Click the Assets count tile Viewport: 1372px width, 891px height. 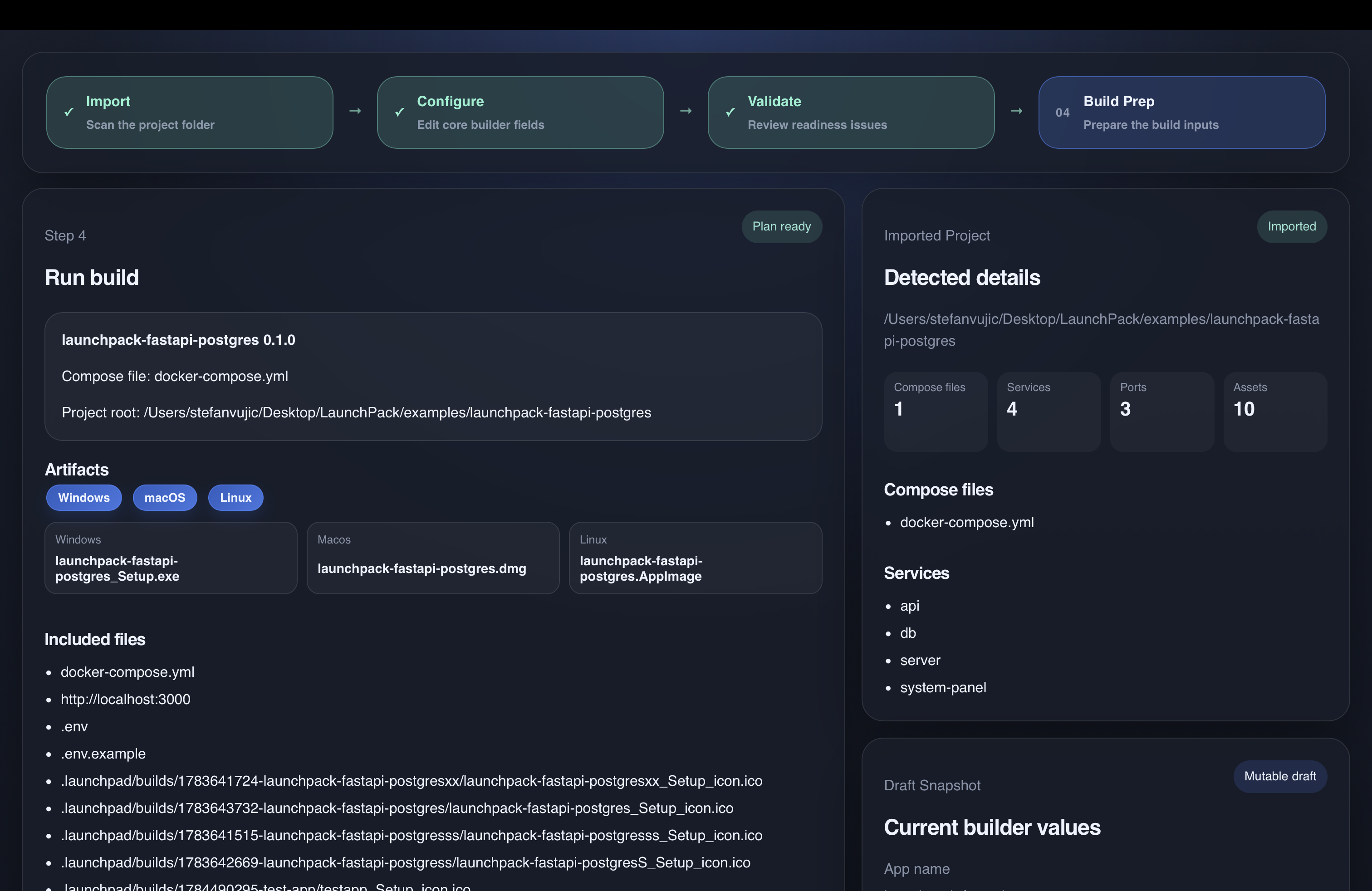[1276, 411]
